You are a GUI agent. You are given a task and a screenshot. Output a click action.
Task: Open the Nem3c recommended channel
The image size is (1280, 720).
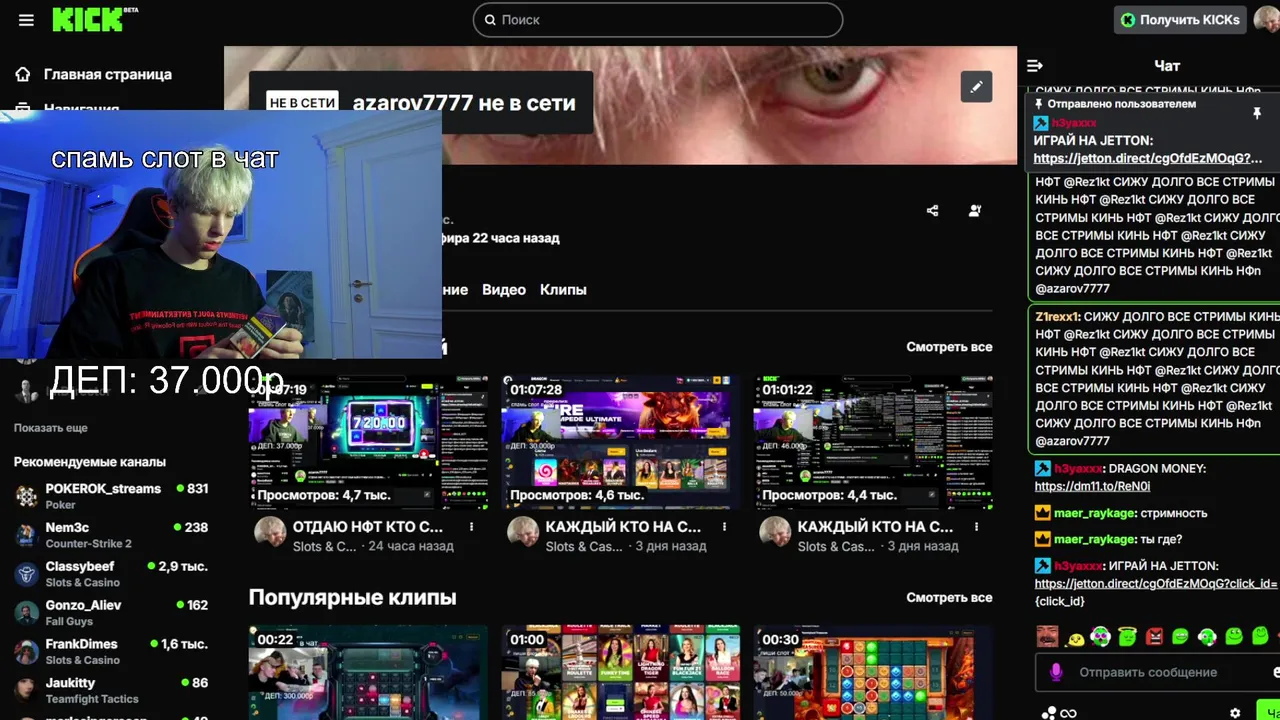[x=112, y=535]
